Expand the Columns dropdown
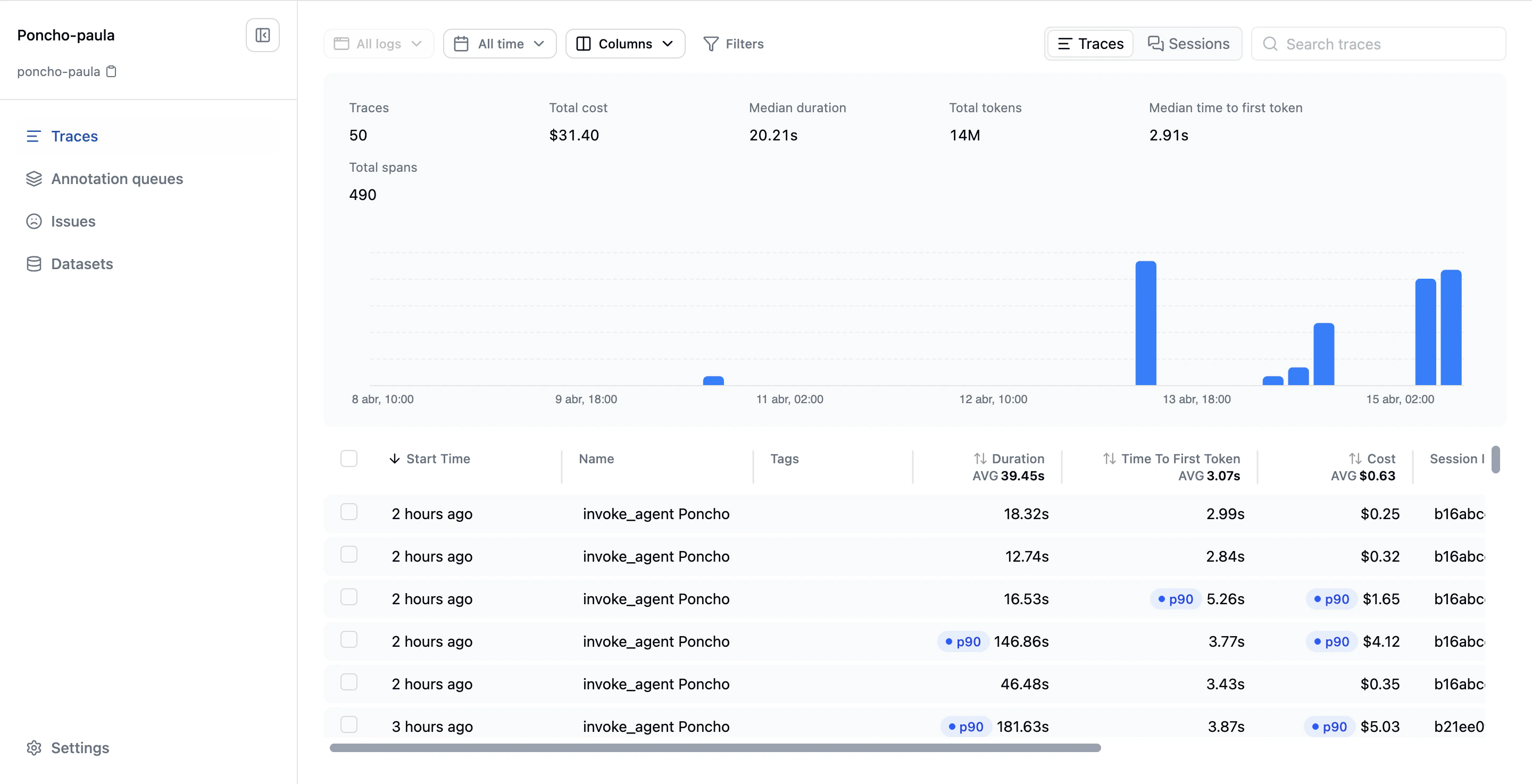 [625, 44]
